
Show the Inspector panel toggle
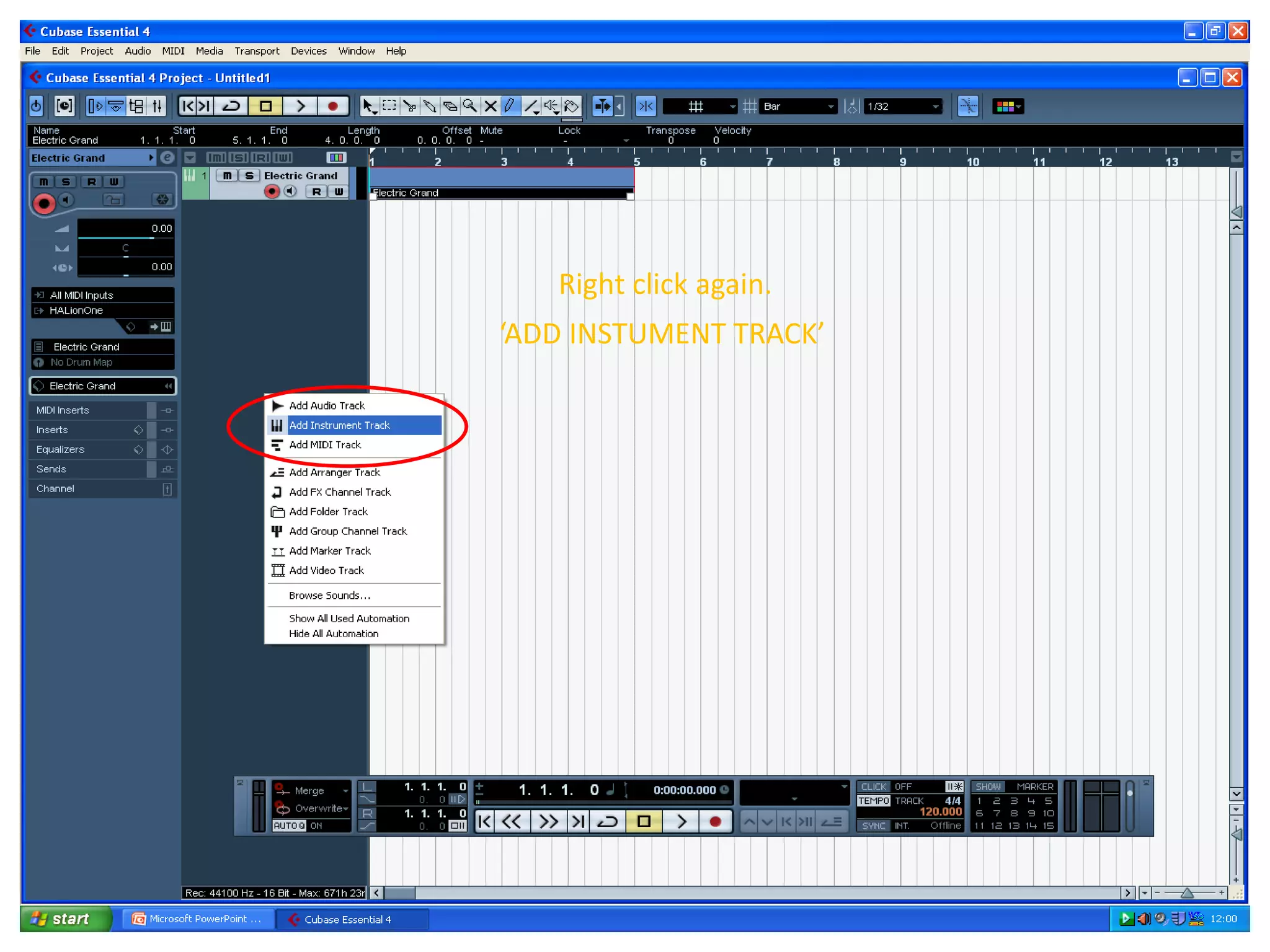(95, 107)
